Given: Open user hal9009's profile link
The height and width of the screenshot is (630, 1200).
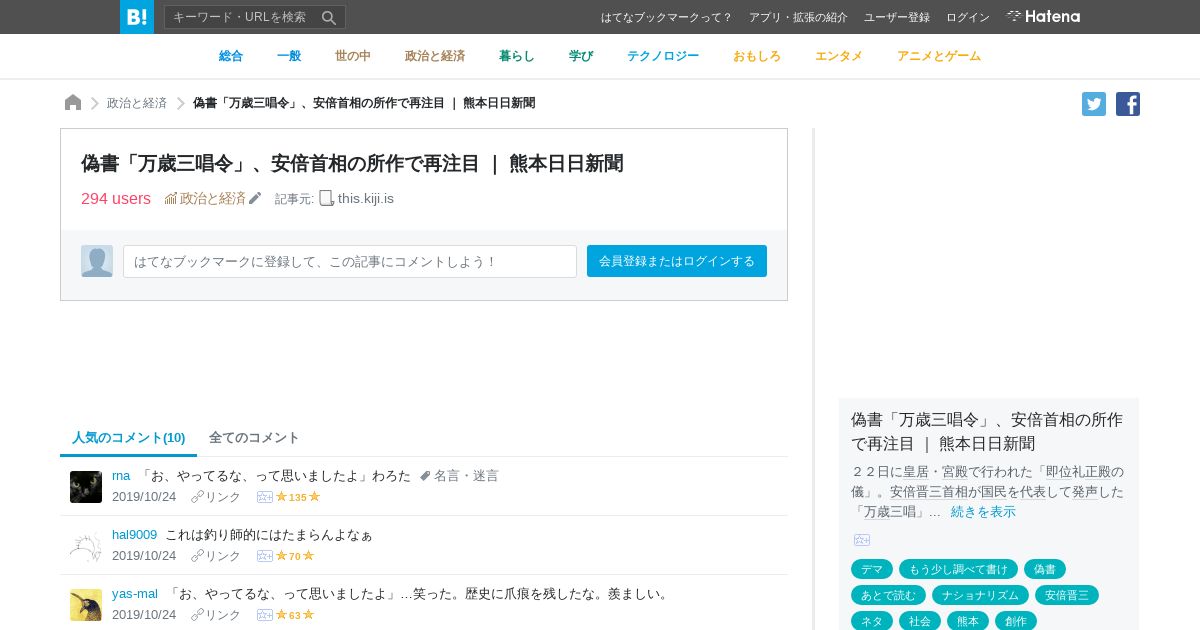Looking at the screenshot, I should (x=134, y=535).
